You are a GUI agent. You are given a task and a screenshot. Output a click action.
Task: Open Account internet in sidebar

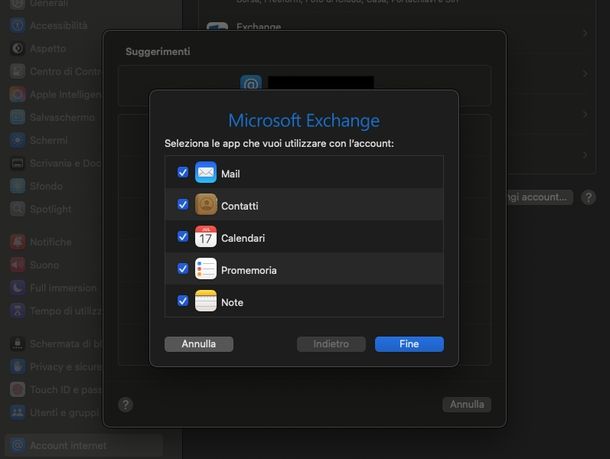click(x=67, y=445)
